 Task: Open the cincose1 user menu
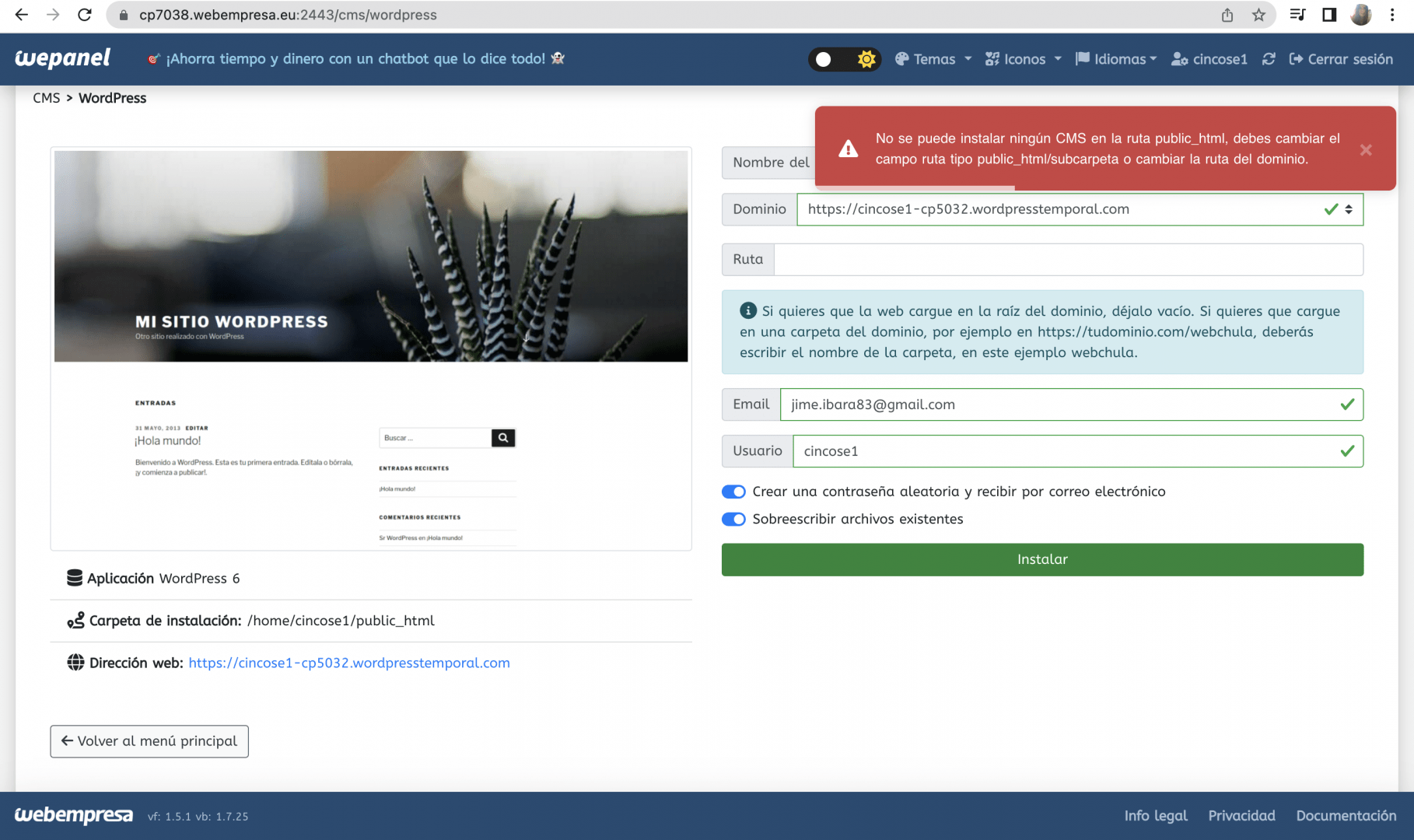point(1209,59)
